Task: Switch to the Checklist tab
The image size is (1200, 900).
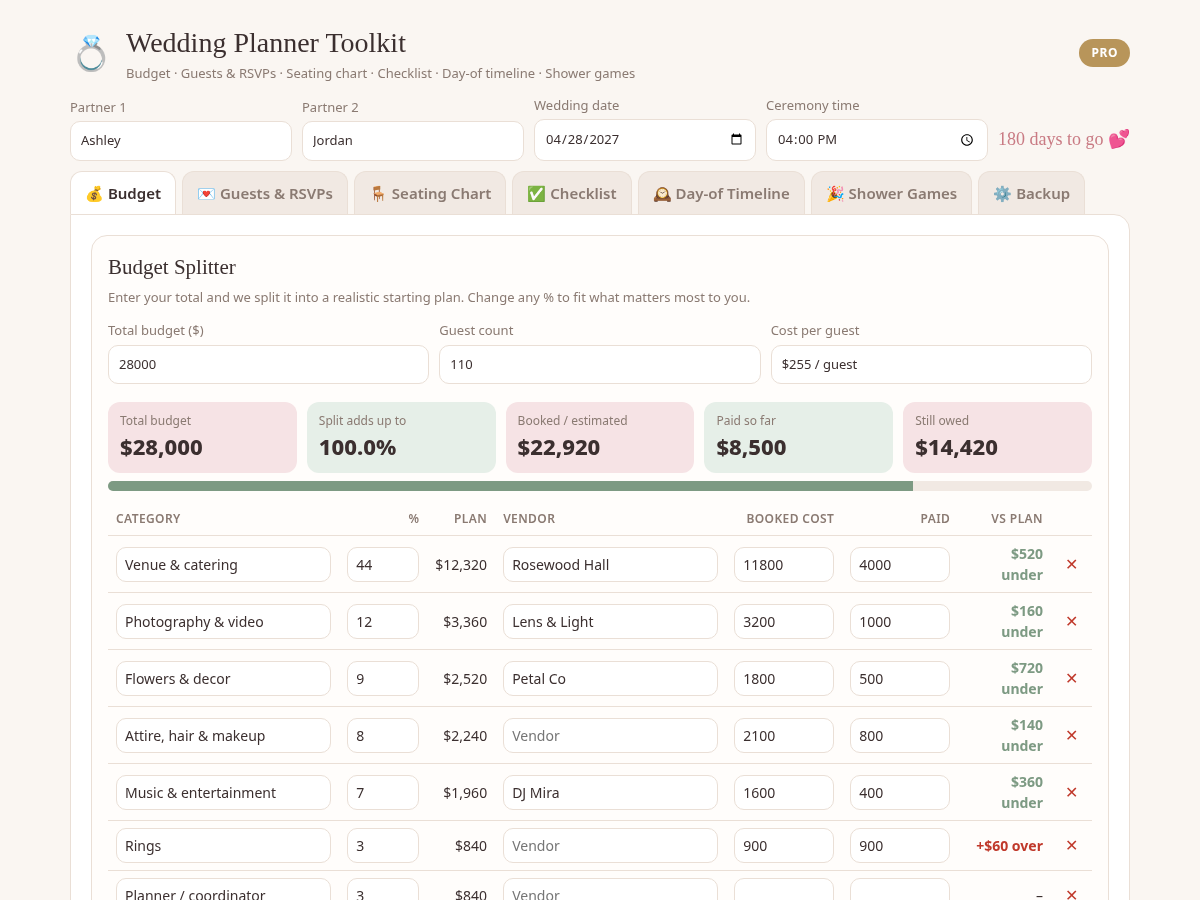Action: tap(572, 193)
